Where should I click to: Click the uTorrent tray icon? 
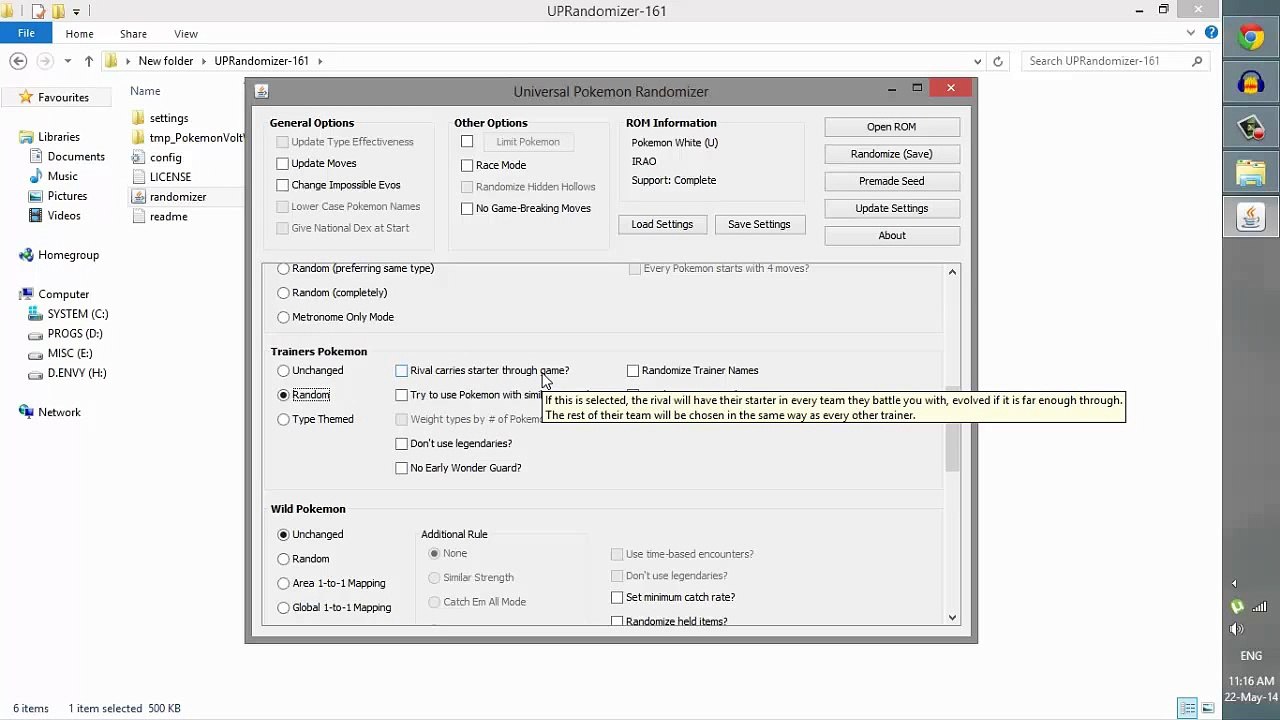1237,606
